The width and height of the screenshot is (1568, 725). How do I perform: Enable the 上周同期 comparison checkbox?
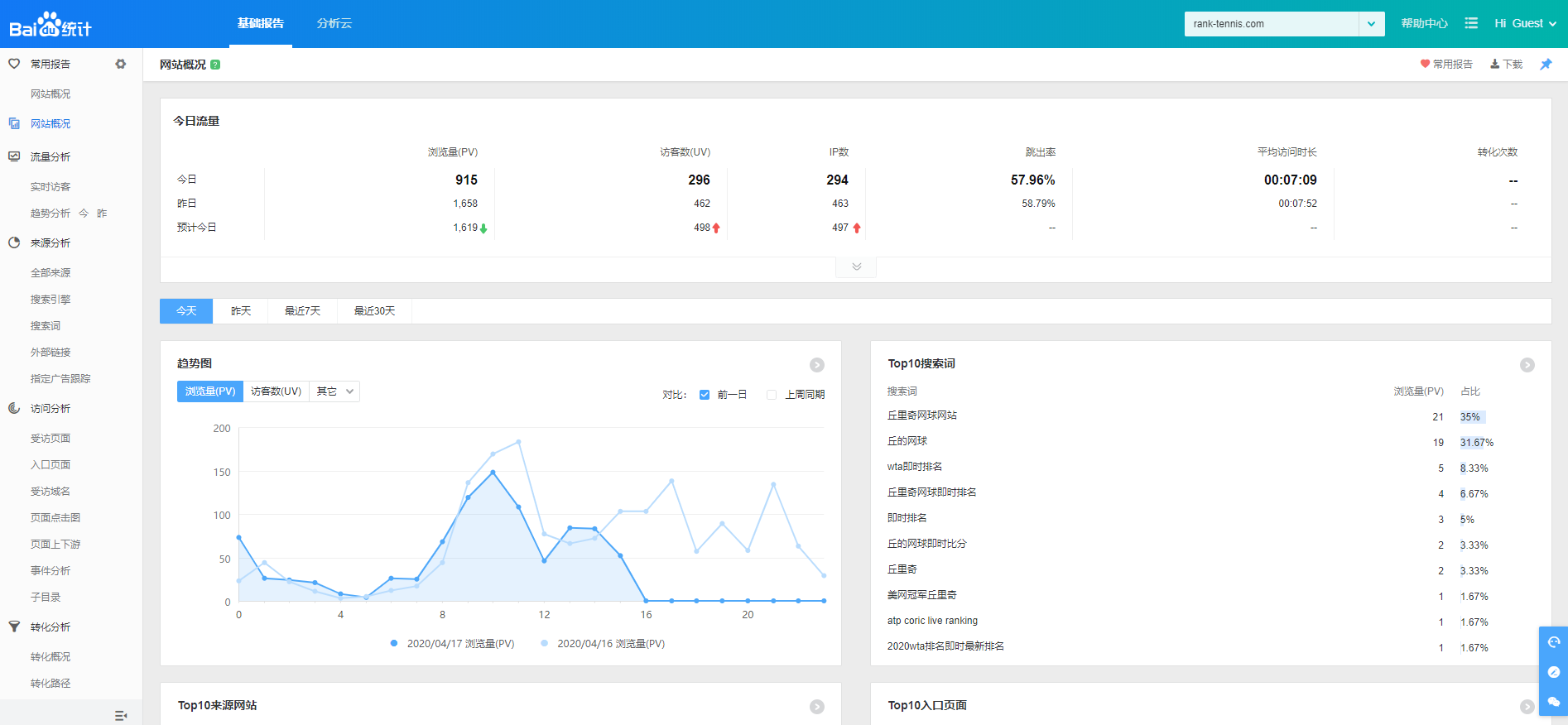(772, 395)
